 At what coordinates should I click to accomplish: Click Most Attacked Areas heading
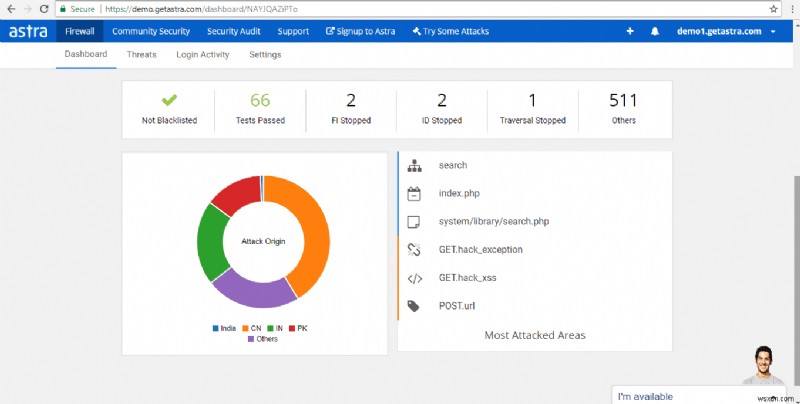[x=535, y=335]
